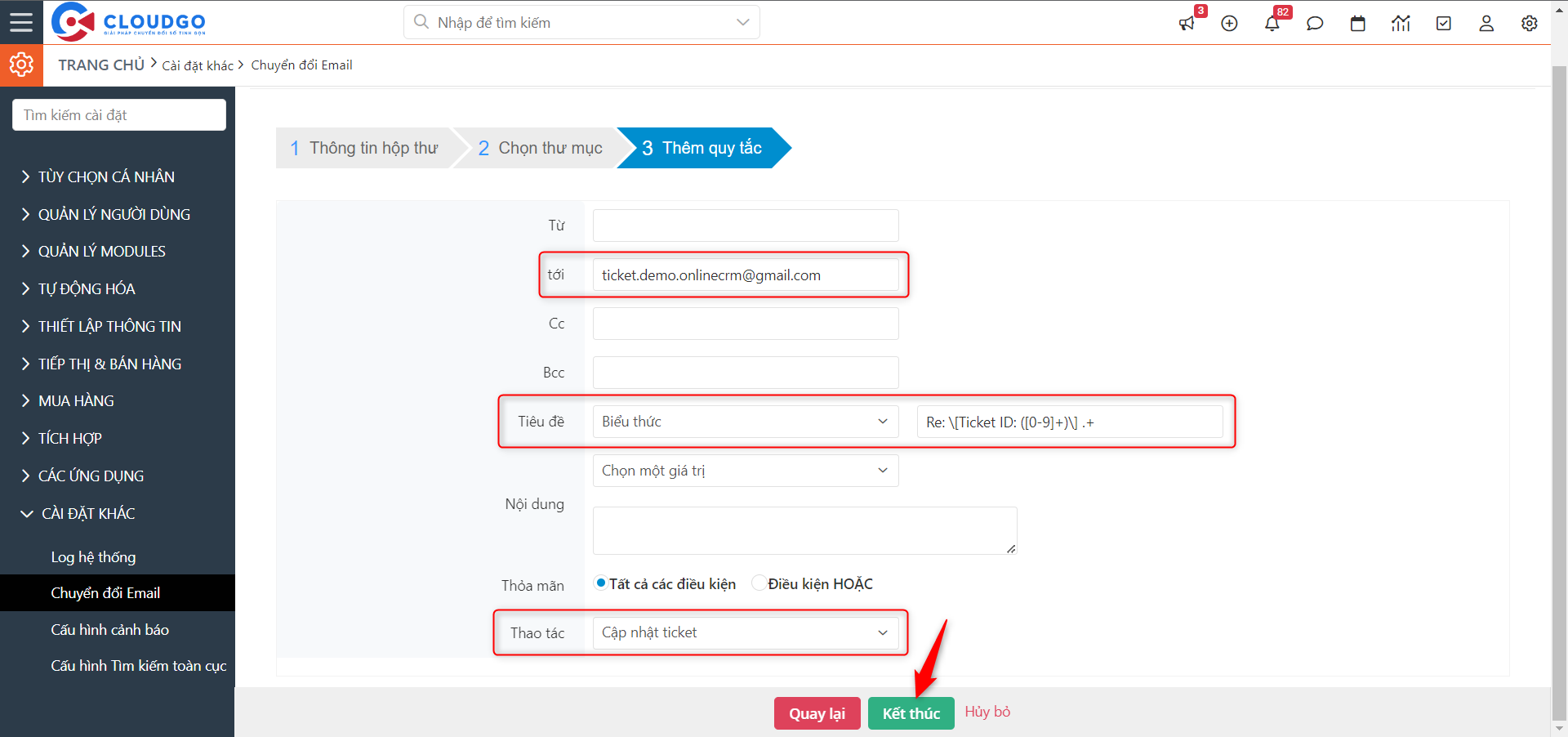Click the quick create plus icon

click(1229, 24)
